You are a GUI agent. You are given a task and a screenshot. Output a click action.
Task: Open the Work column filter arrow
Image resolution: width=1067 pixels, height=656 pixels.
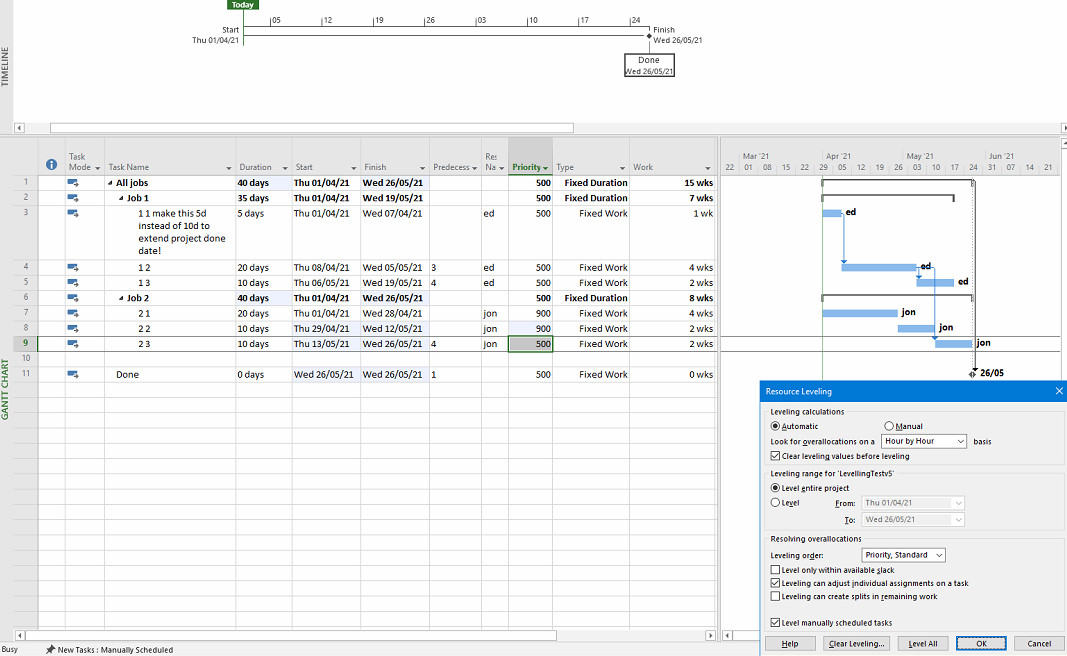(x=708, y=168)
